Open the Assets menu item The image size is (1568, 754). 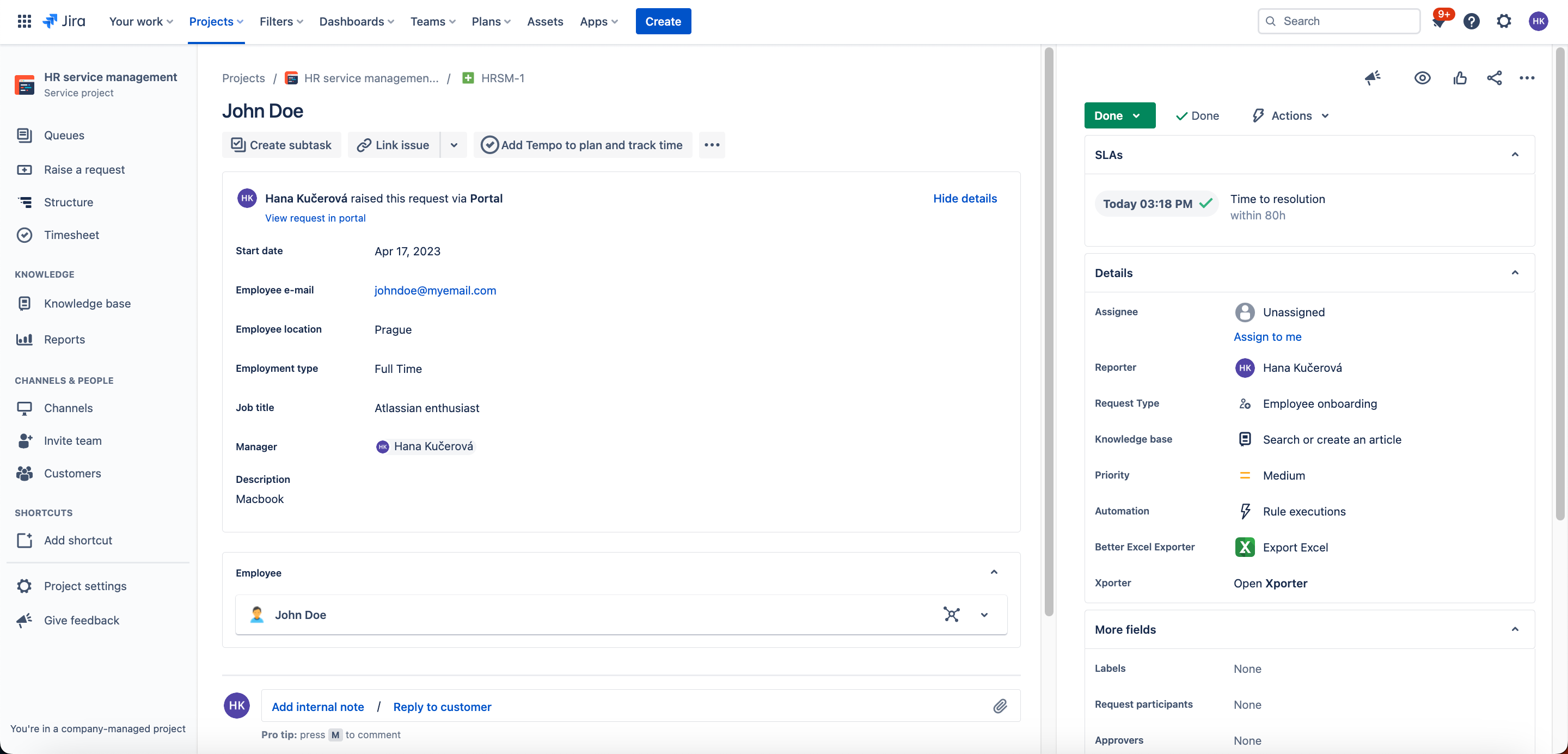[x=545, y=21]
